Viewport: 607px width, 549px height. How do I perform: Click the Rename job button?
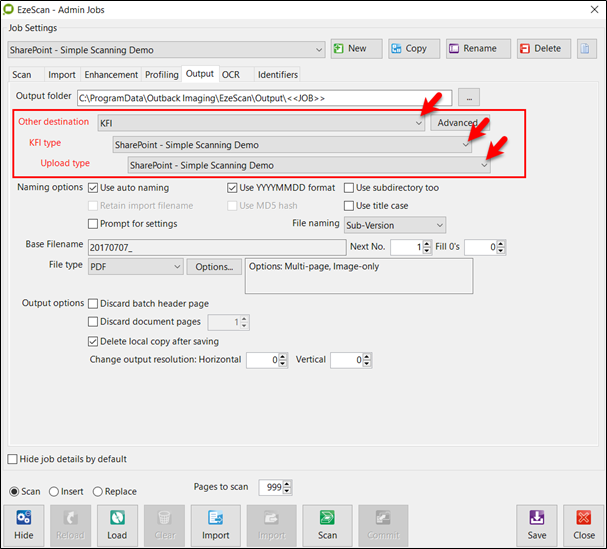477,48
